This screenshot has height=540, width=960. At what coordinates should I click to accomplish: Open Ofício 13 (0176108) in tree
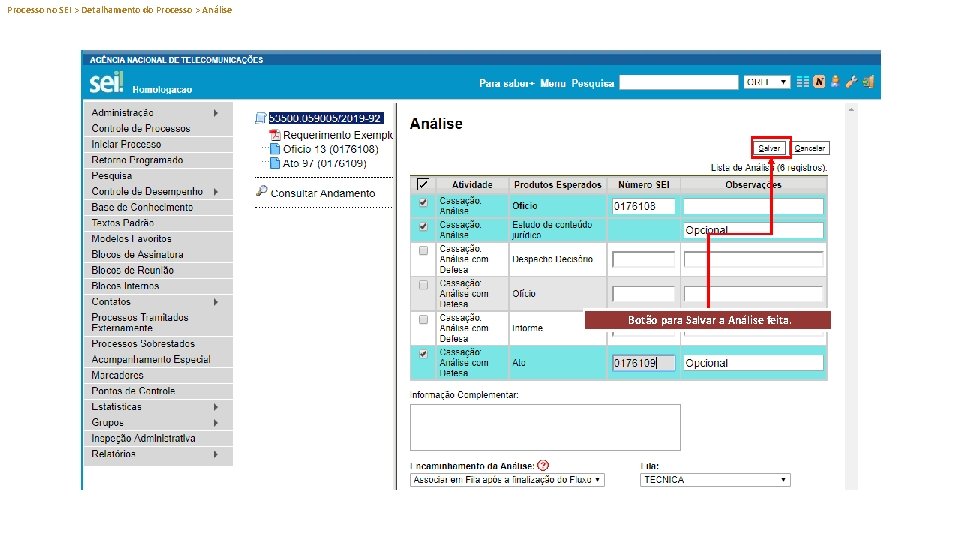[331, 149]
